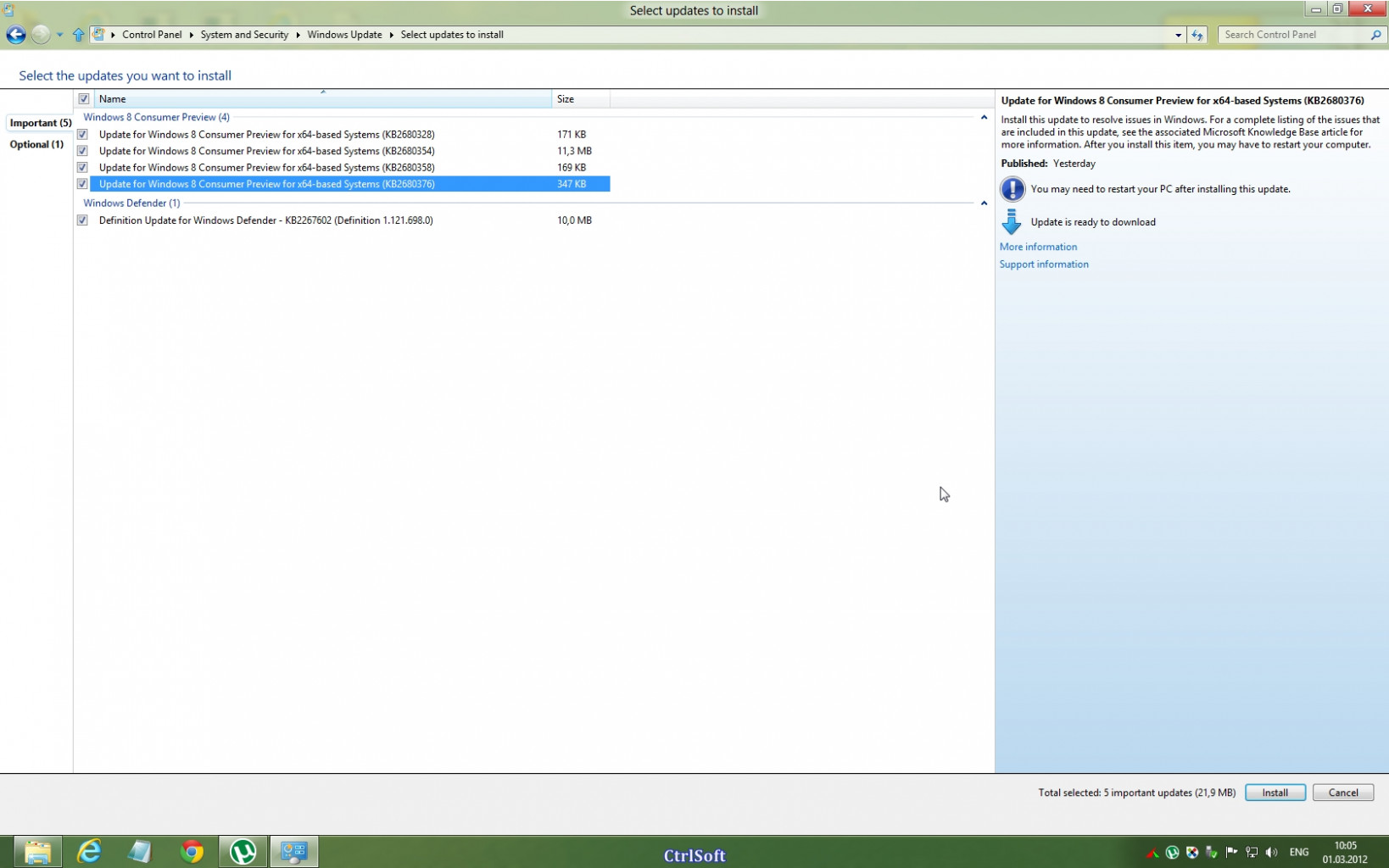Click the restart warning exclamation icon
The height and width of the screenshot is (868, 1389).
(1012, 189)
